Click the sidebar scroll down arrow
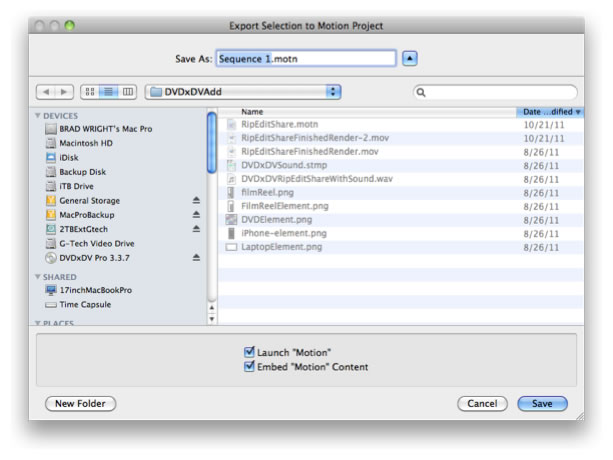 pos(212,319)
